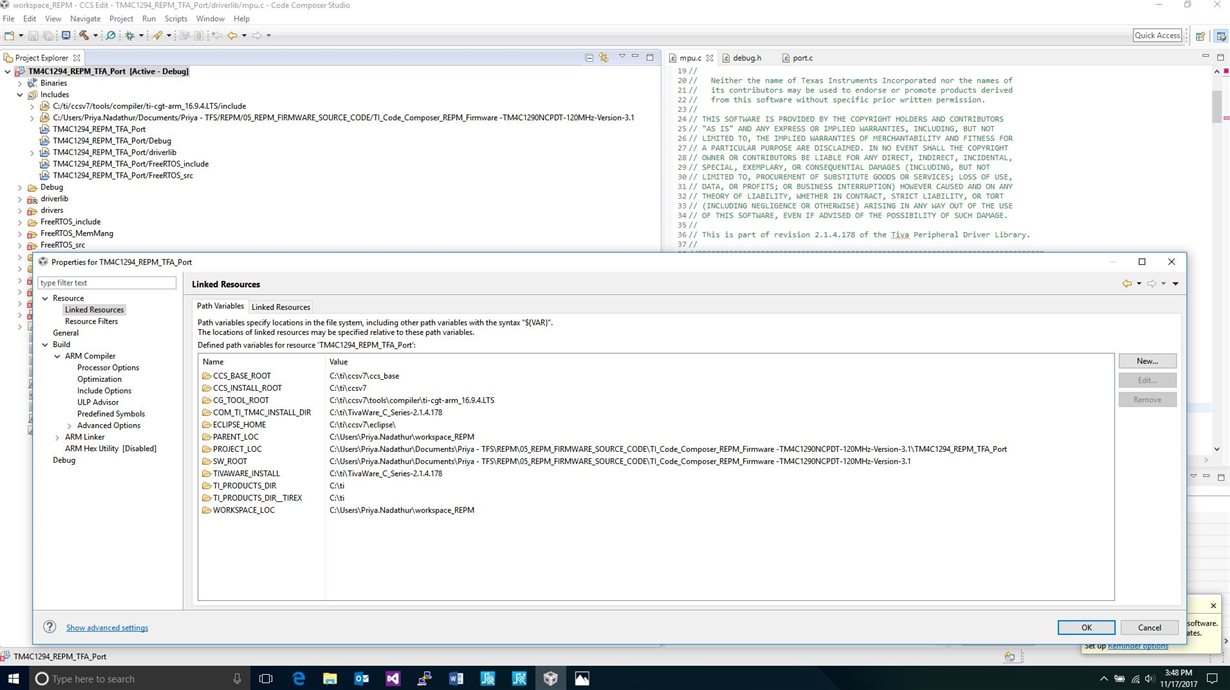Open the Project menu
This screenshot has height=690, width=1230.
point(121,19)
